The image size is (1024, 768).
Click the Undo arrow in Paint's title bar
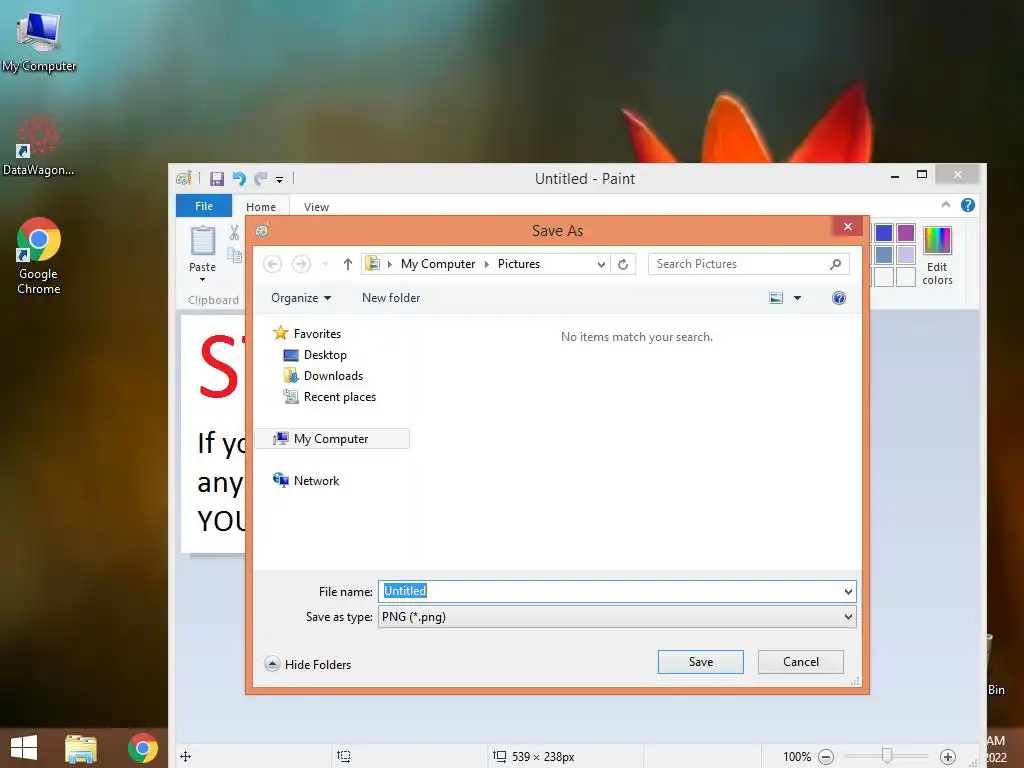coord(239,179)
